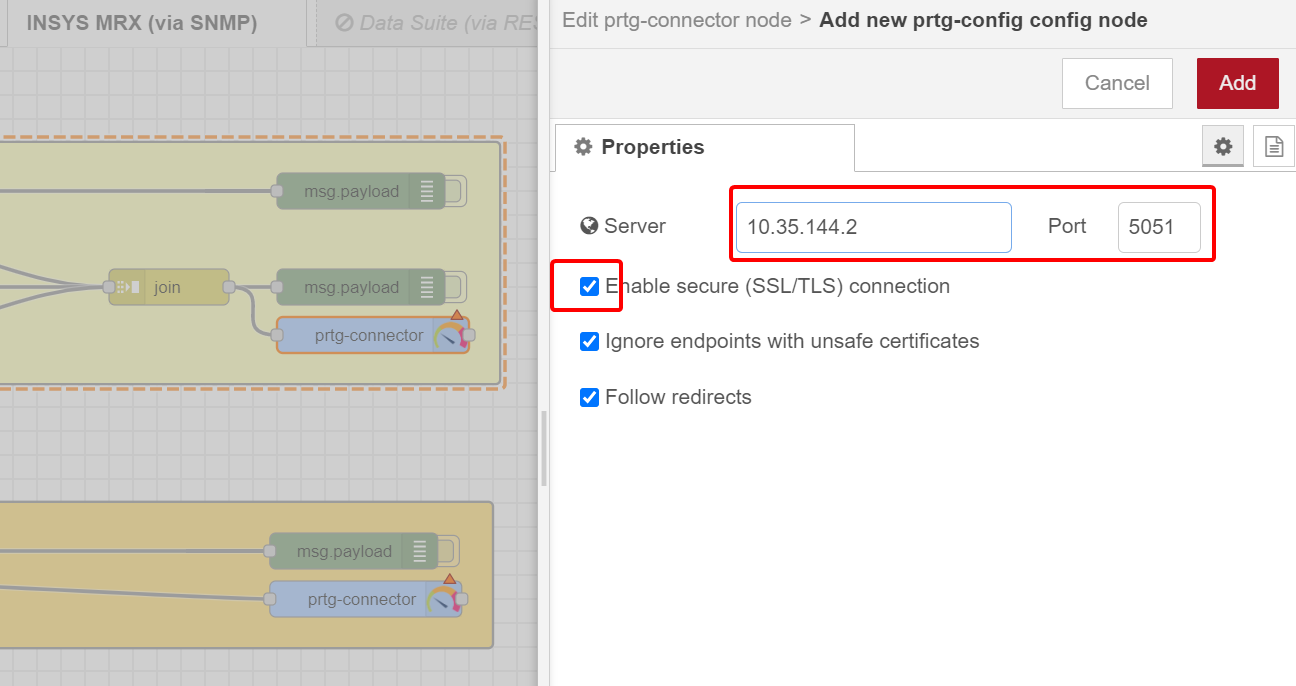This screenshot has width=1296, height=686.
Task: Toggle the bottom msg.payload debug node output button
Action: coord(449,551)
